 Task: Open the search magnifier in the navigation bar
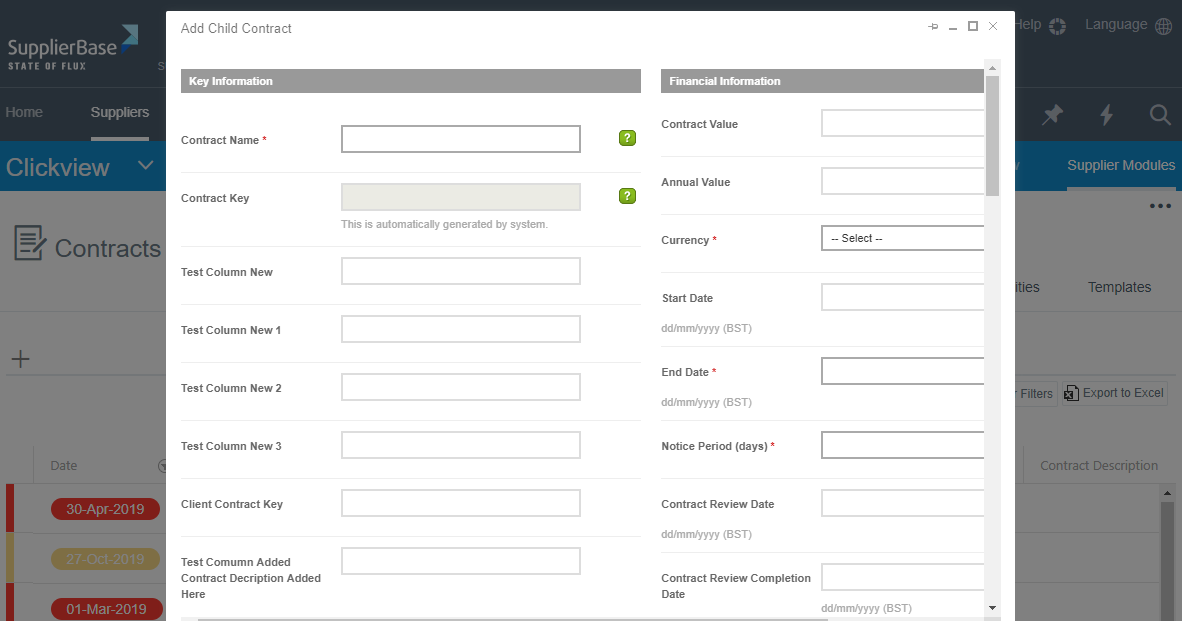1159,115
